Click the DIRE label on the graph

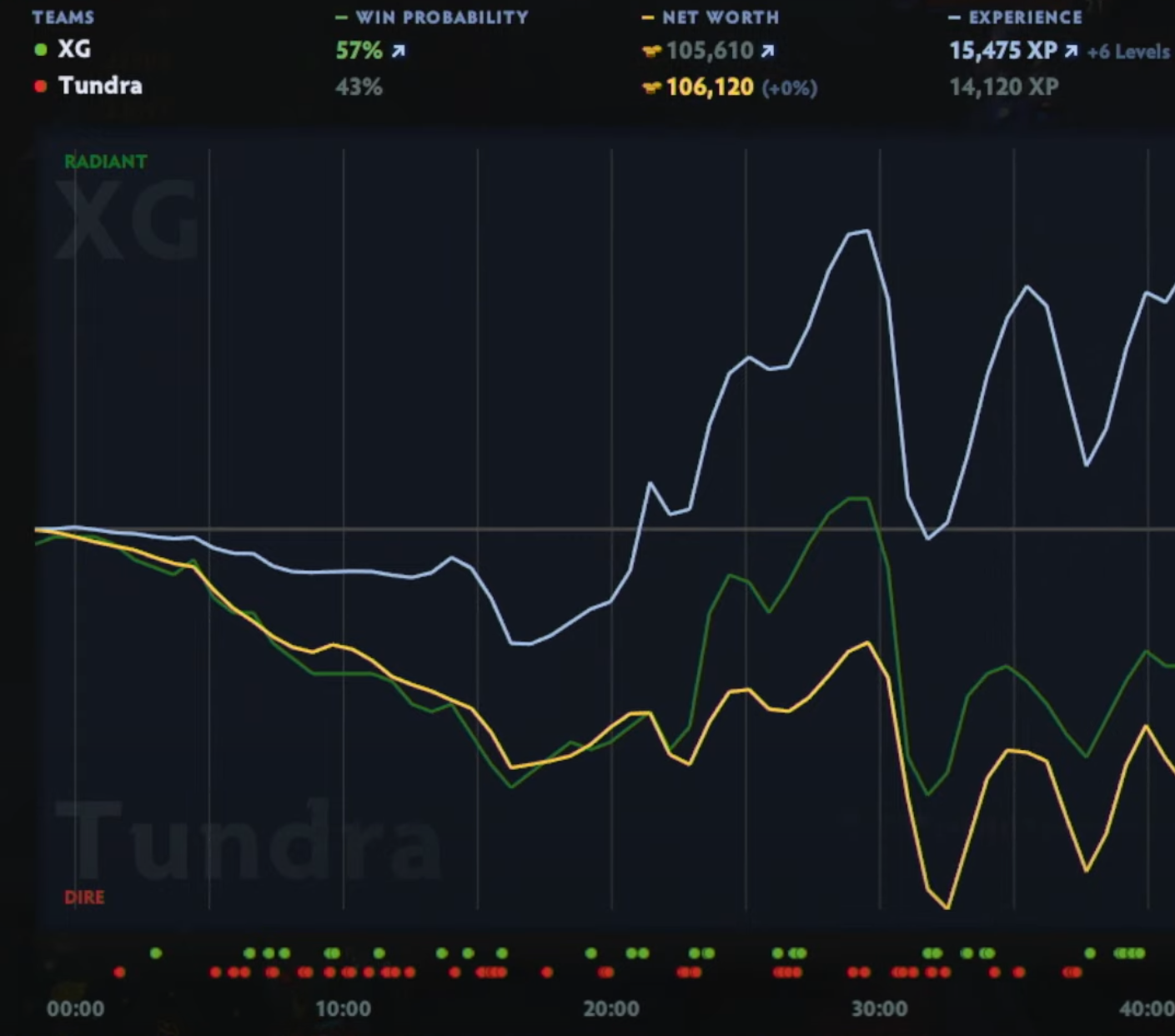click(x=84, y=898)
